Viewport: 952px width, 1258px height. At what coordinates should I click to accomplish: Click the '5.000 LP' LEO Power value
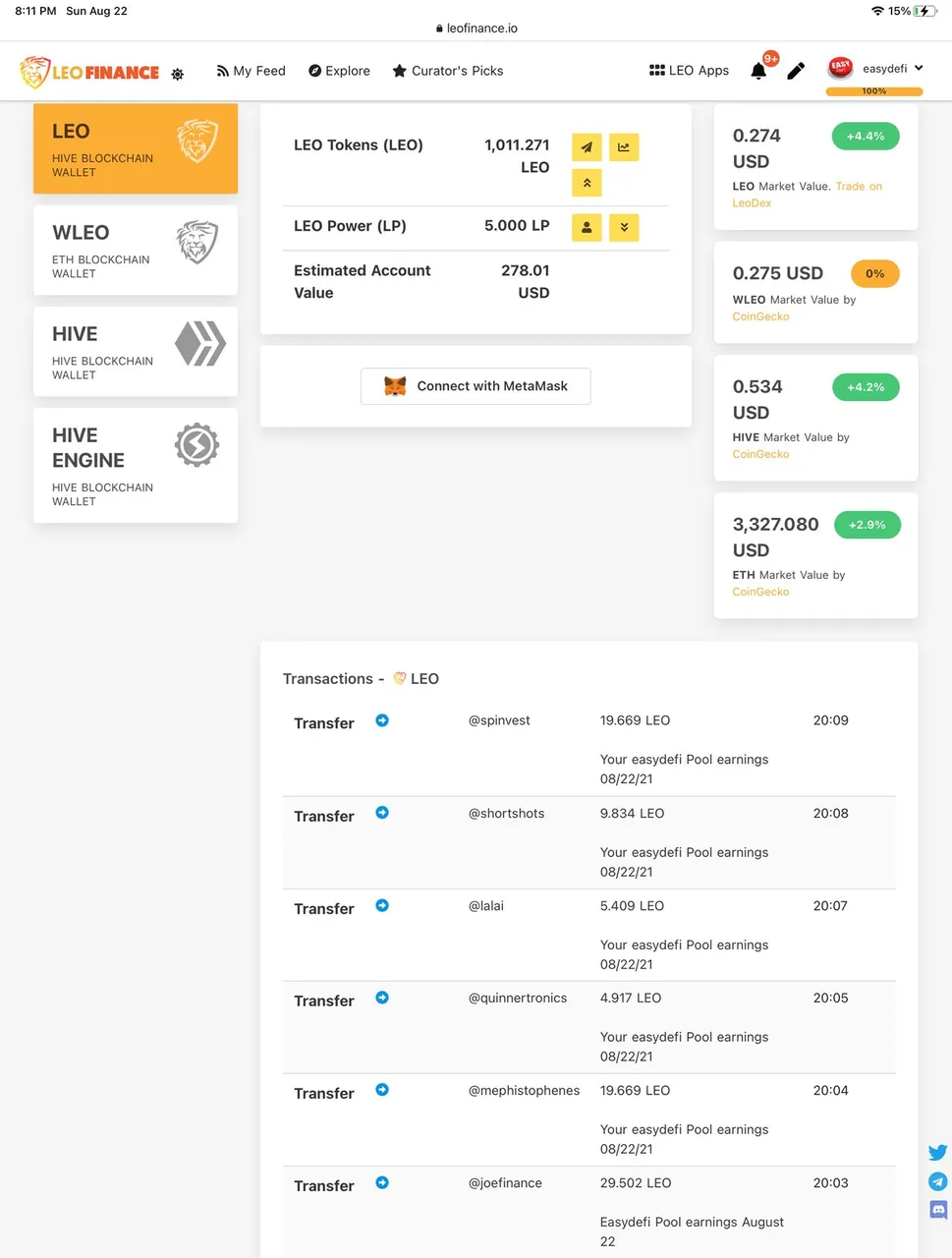coord(517,225)
